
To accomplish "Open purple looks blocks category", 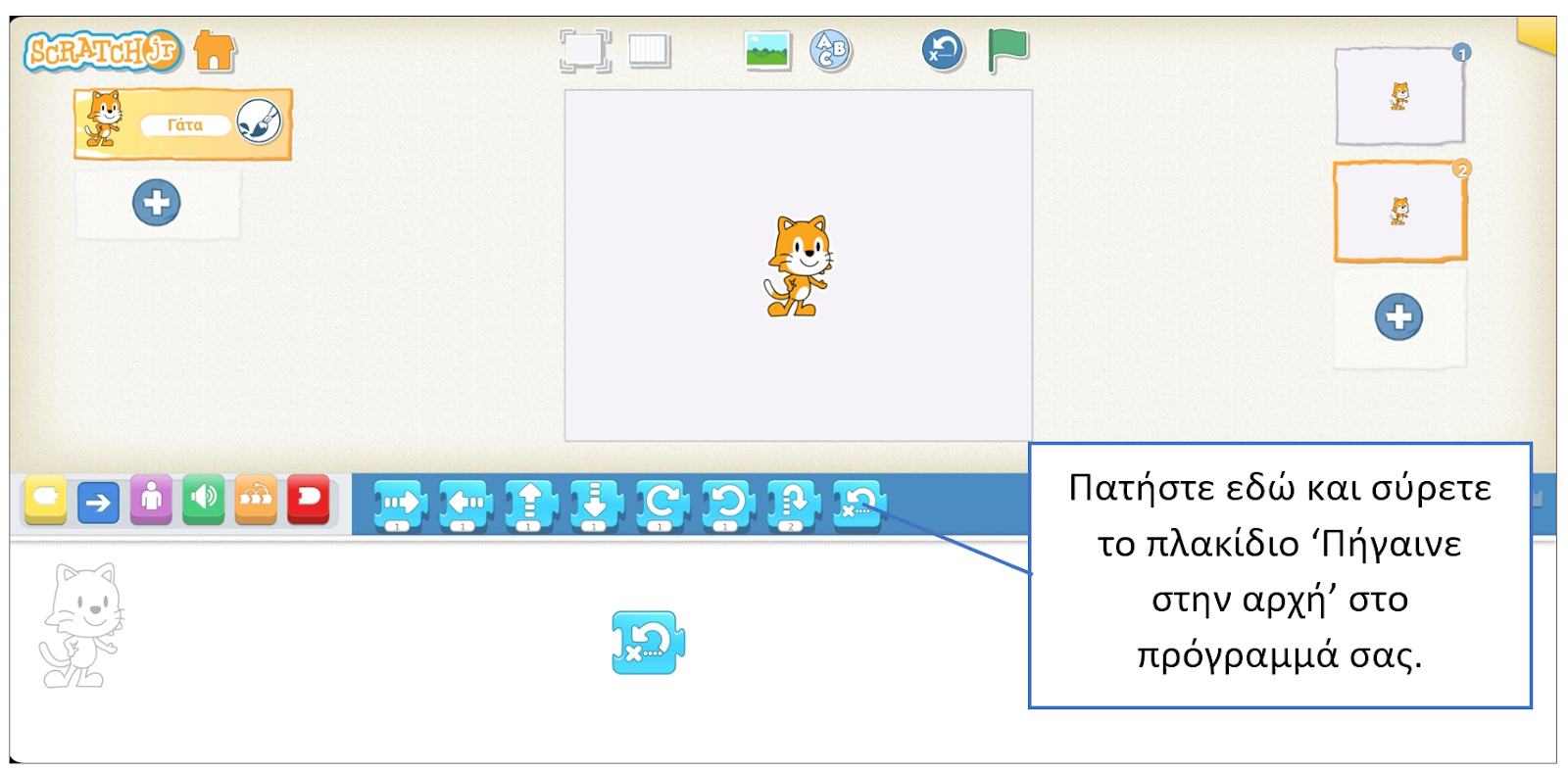I will tap(151, 500).
